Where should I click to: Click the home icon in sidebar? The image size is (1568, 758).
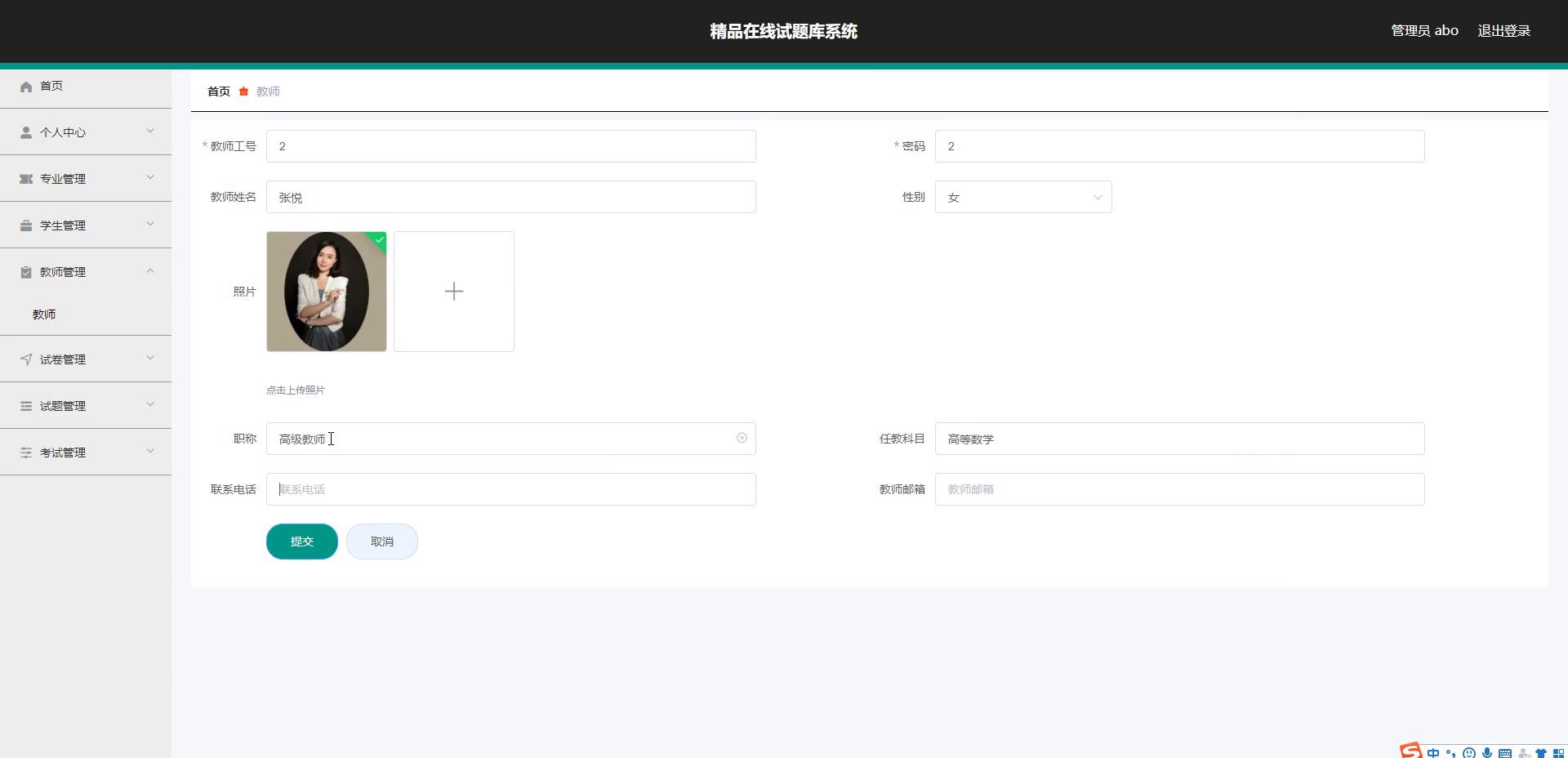point(26,87)
